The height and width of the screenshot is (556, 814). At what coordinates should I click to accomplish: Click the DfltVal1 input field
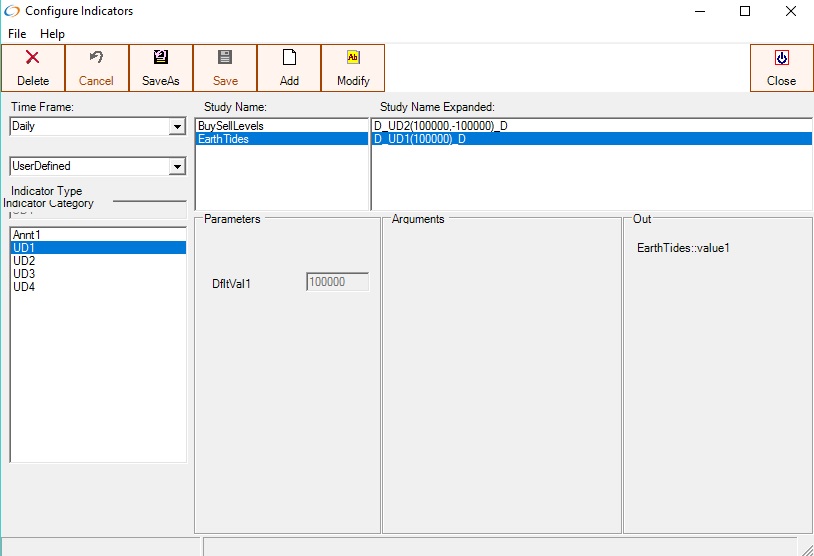337,282
